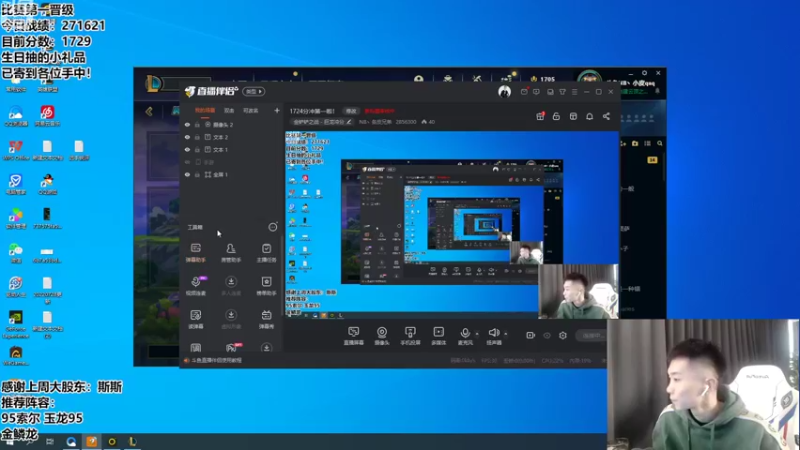Open the 斗鱼直播伴侣使用教程 link
800x450 pixels.
(x=216, y=360)
